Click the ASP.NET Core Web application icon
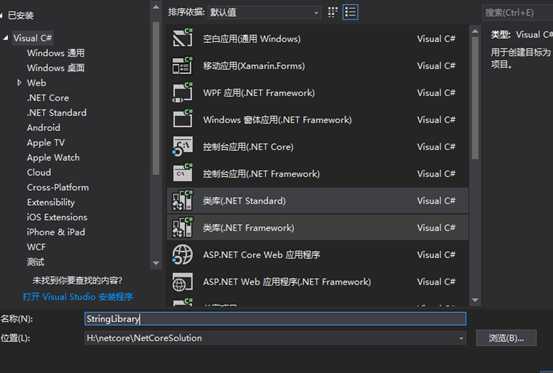The width and height of the screenshot is (553, 373). point(182,255)
